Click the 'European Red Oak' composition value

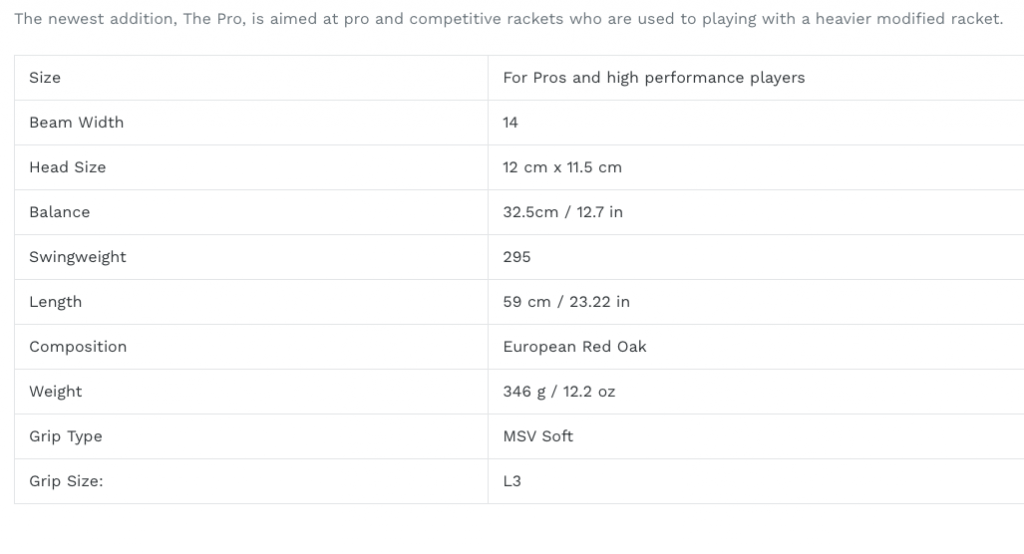(x=575, y=347)
